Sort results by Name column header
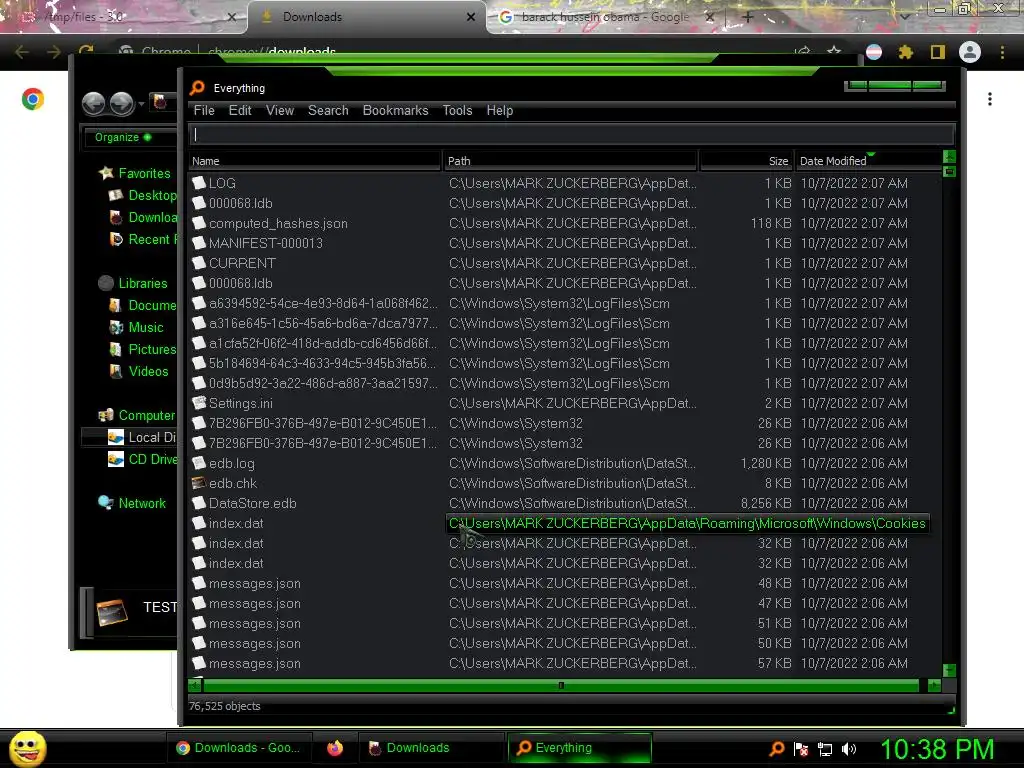 pyautogui.click(x=315, y=161)
